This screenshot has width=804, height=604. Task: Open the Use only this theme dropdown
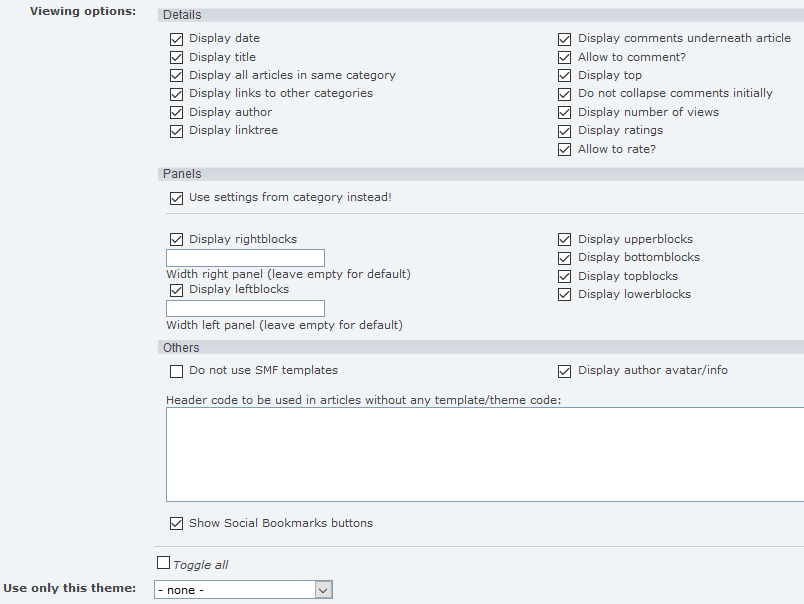(x=243, y=590)
